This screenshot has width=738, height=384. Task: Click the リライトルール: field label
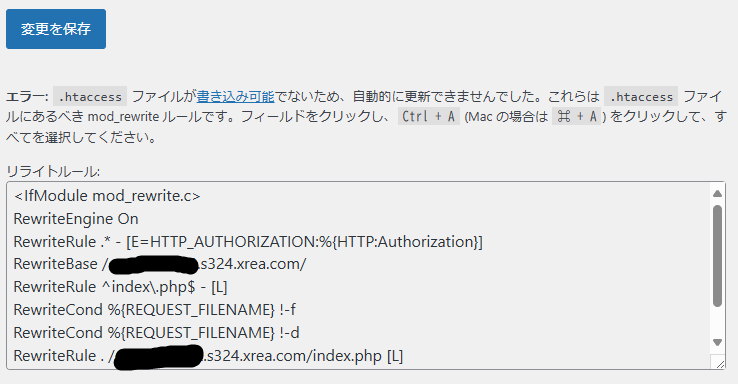(x=53, y=172)
